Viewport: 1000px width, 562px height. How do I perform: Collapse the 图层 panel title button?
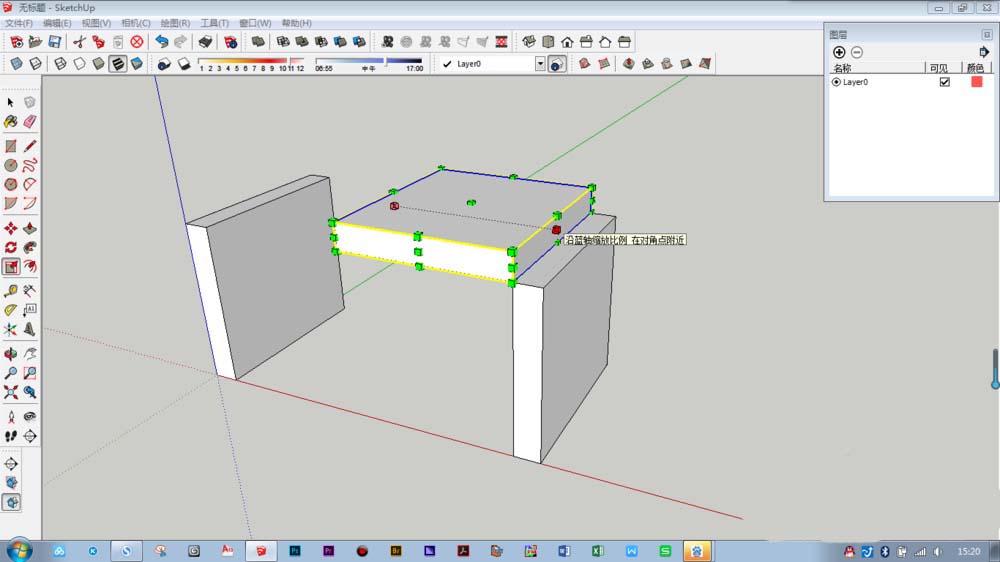coord(987,34)
